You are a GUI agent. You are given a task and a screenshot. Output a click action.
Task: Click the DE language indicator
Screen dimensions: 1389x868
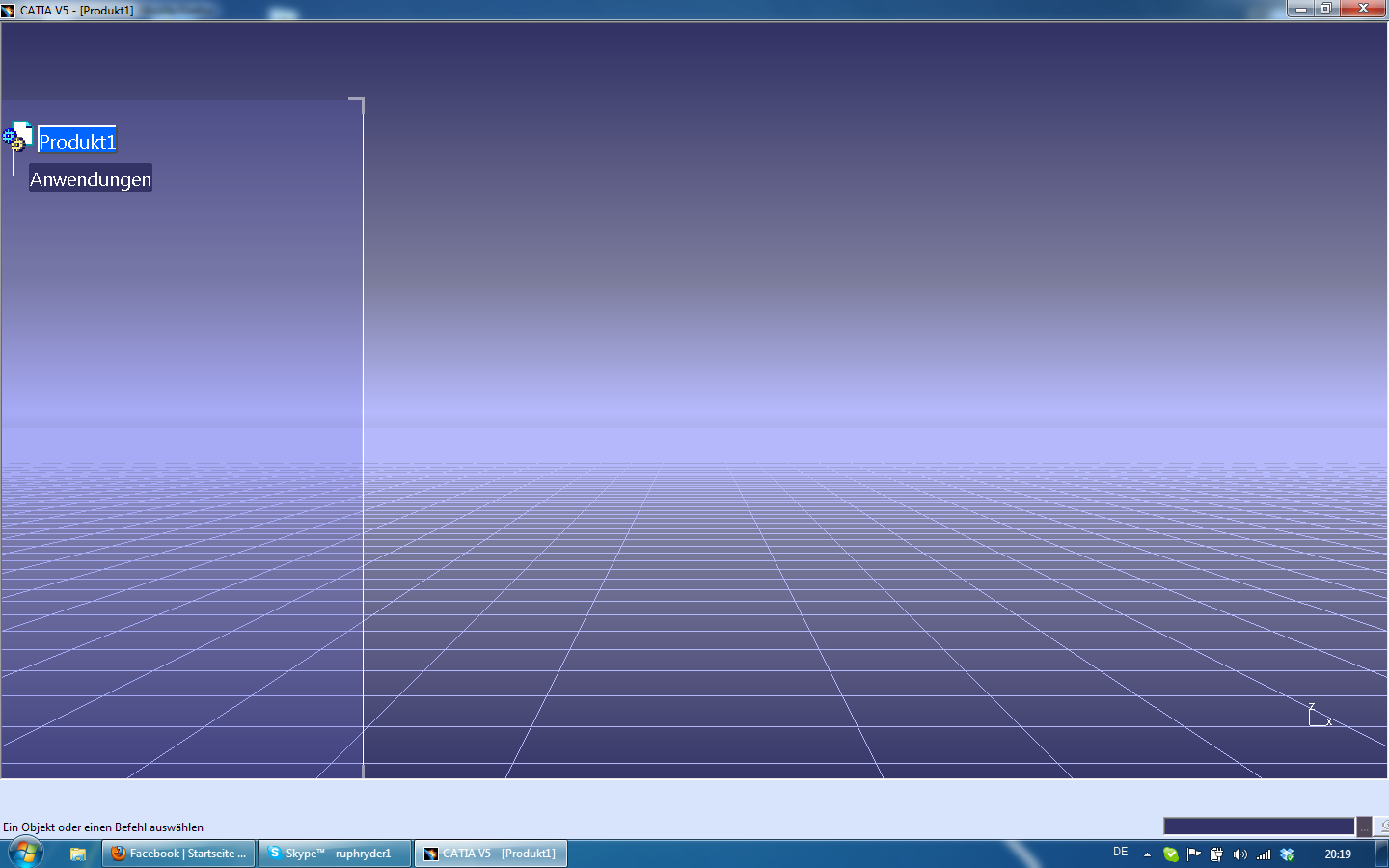tap(1120, 853)
